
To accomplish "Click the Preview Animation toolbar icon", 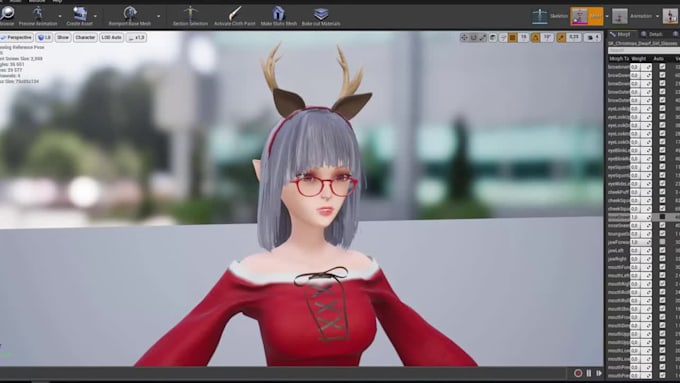I will (x=38, y=13).
